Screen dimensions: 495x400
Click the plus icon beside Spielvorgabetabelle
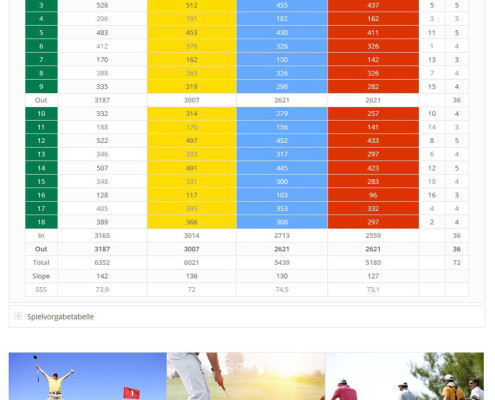pyautogui.click(x=18, y=316)
